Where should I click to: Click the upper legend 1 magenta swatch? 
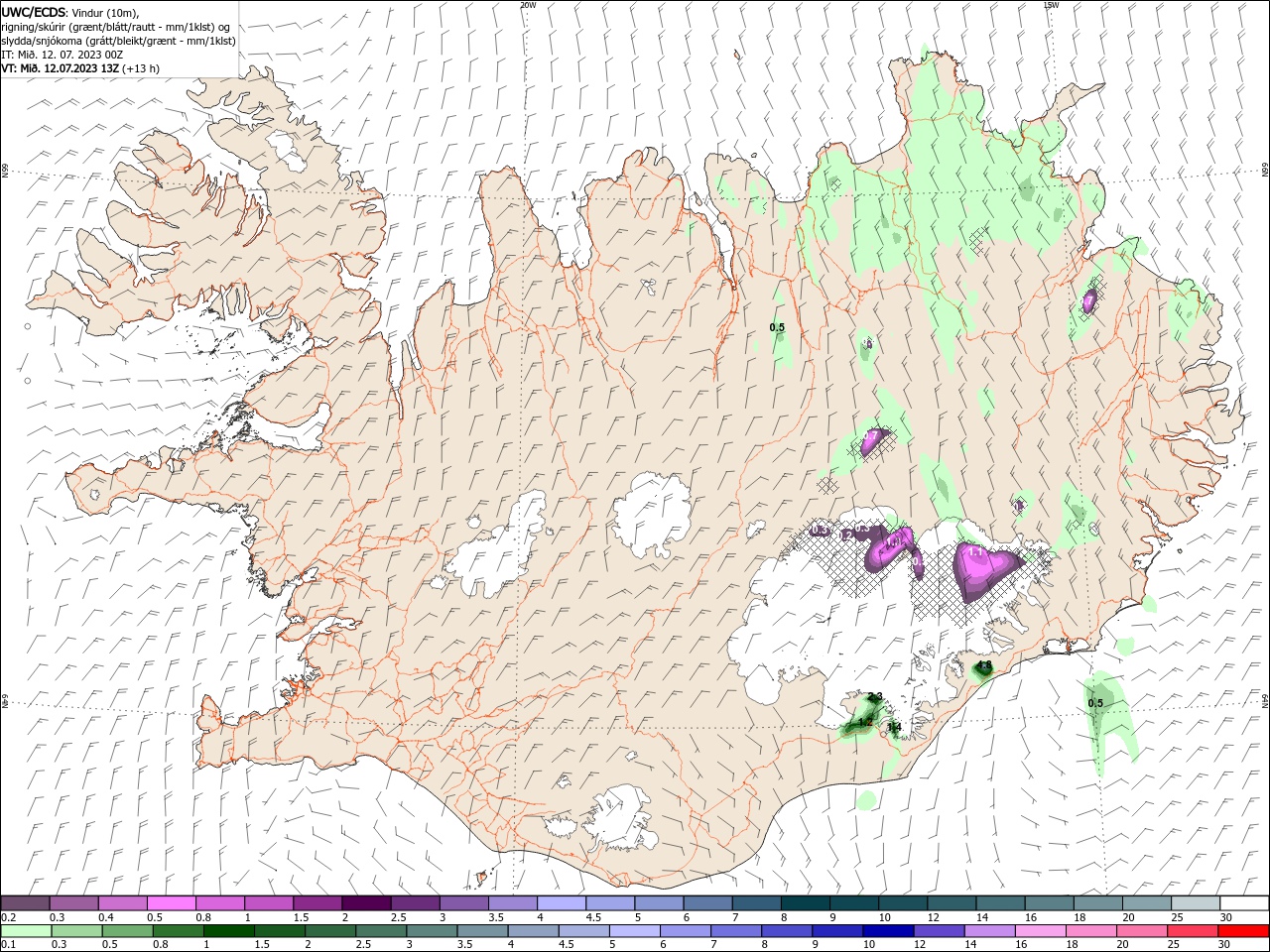pyautogui.click(x=268, y=903)
